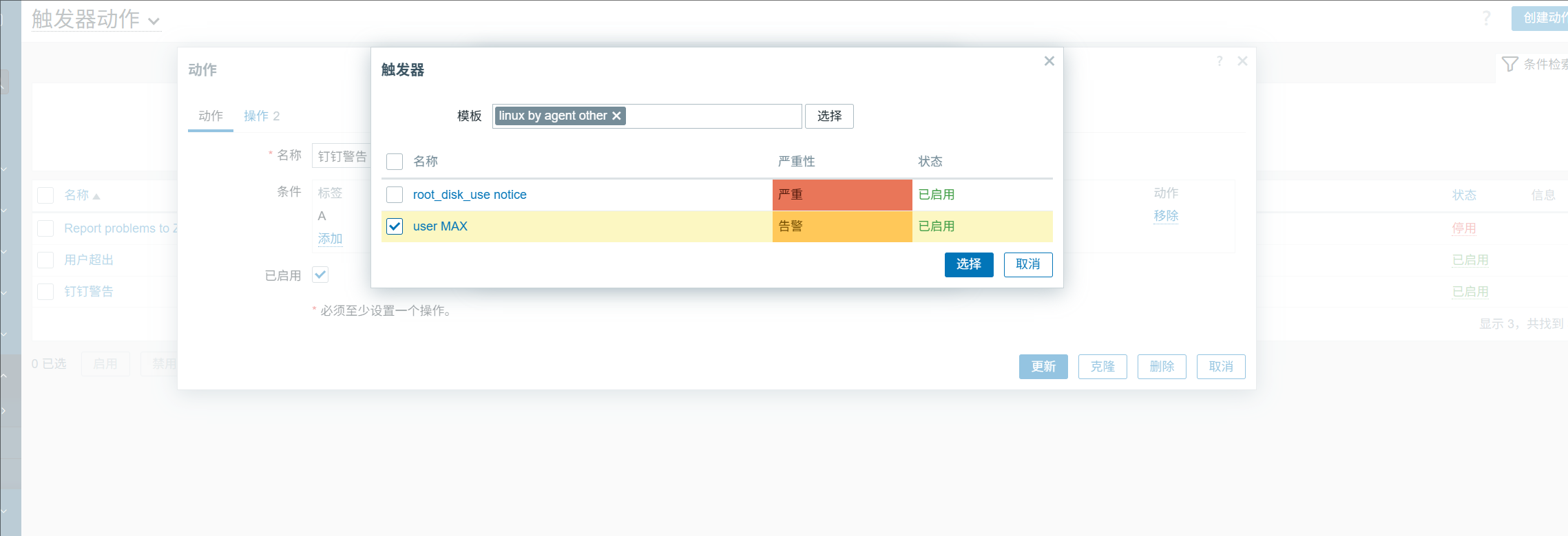Click 选择 button next to template field
Viewport: 1568px width, 536px height.
(829, 116)
